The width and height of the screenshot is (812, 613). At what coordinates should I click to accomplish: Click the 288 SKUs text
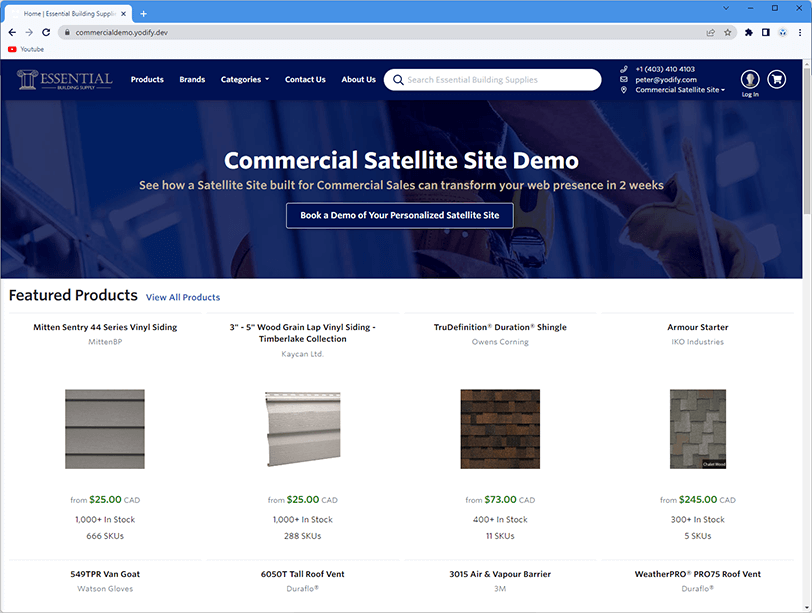click(x=302, y=536)
